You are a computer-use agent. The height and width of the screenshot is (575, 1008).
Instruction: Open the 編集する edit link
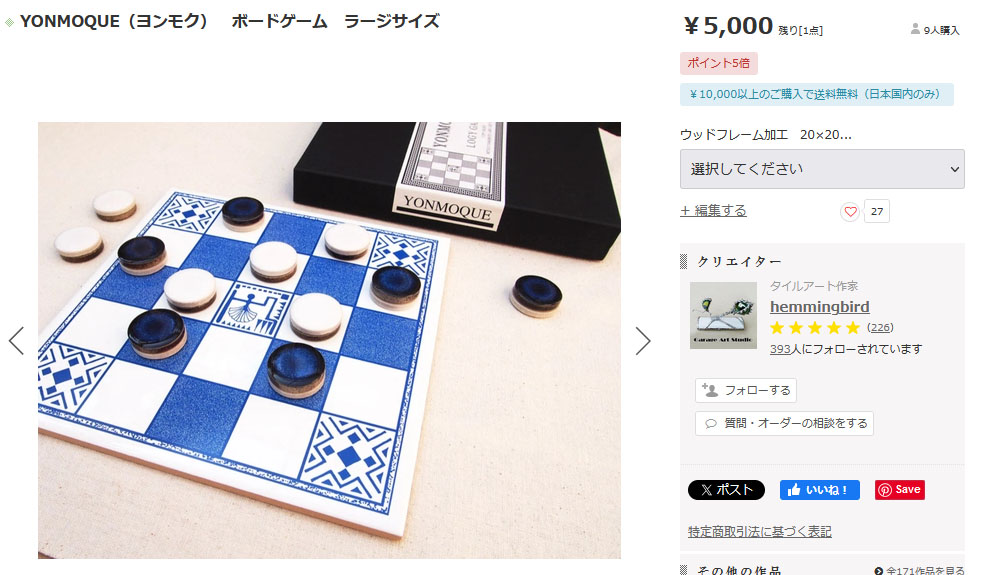714,211
